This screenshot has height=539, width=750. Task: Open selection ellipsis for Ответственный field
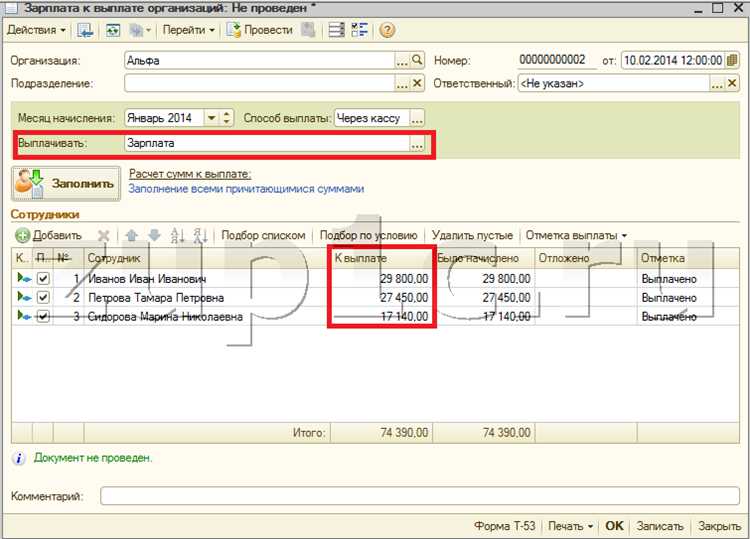tap(717, 84)
